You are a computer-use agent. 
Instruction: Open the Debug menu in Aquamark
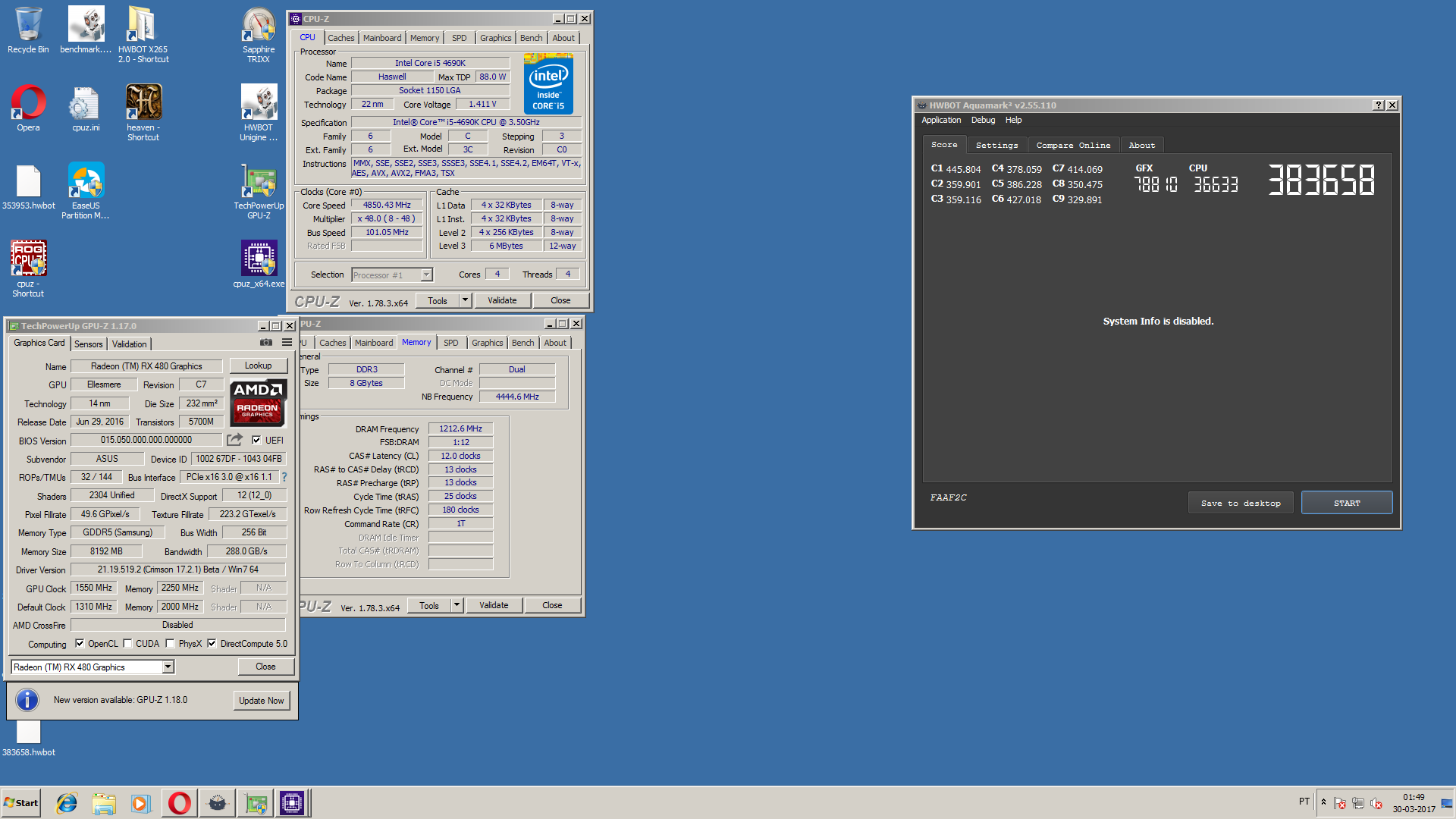point(983,120)
